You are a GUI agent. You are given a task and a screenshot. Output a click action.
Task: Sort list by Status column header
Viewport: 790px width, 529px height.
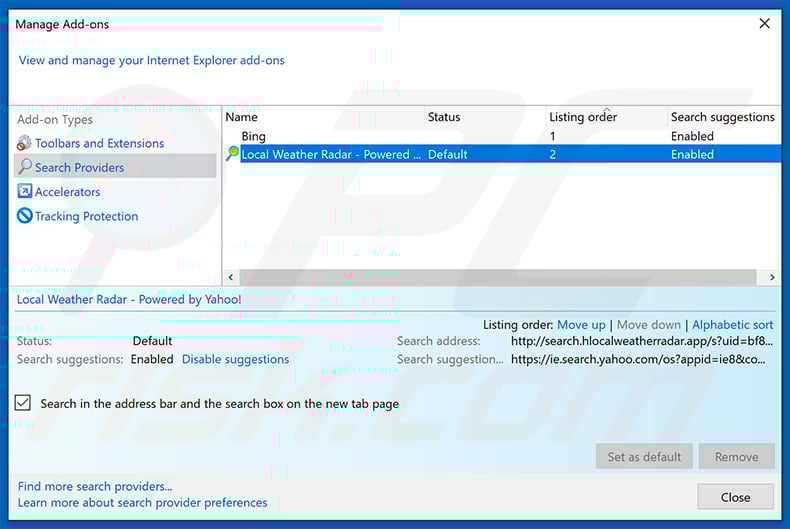[444, 117]
